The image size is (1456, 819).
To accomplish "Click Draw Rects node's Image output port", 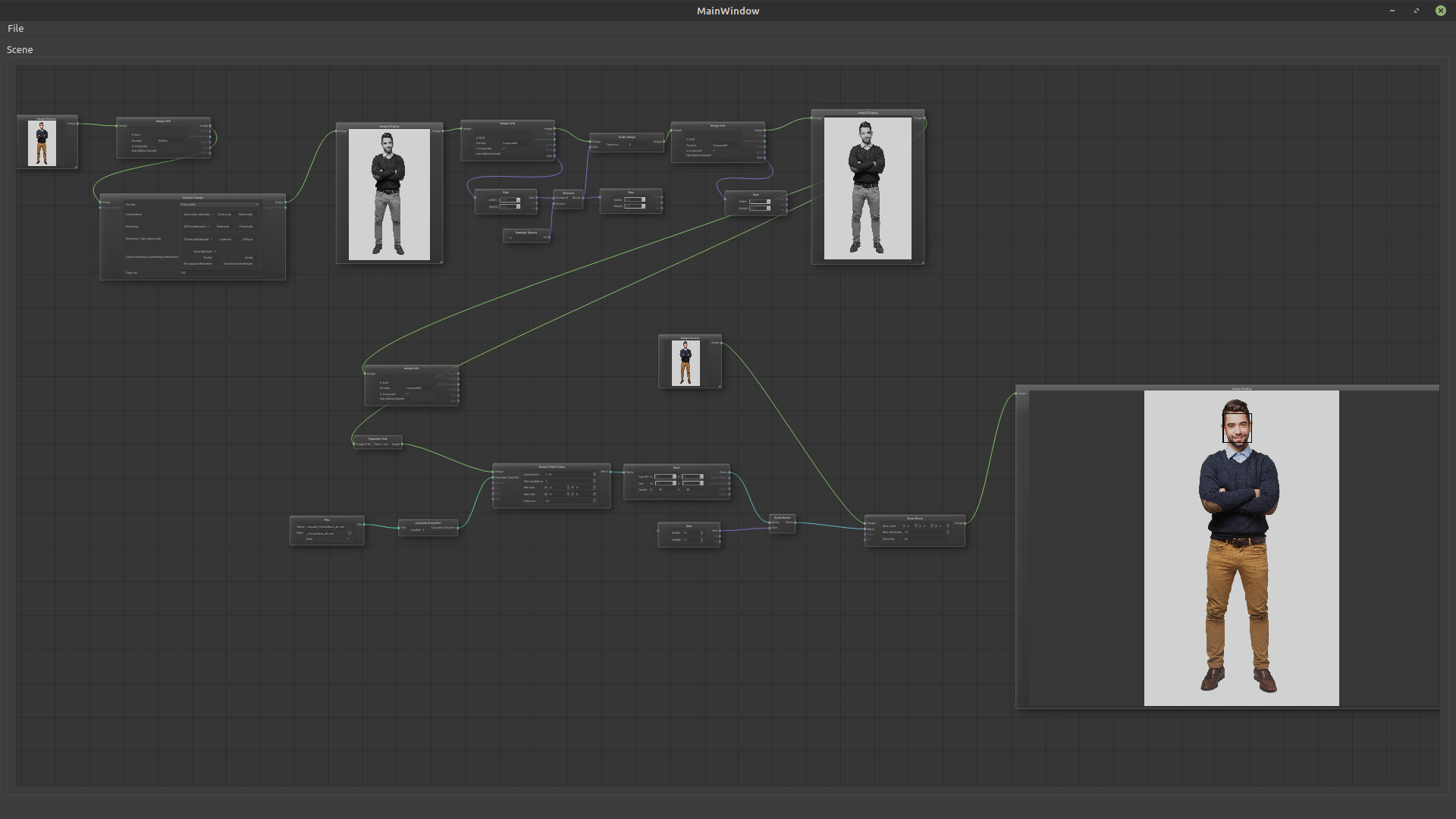I will point(965,523).
